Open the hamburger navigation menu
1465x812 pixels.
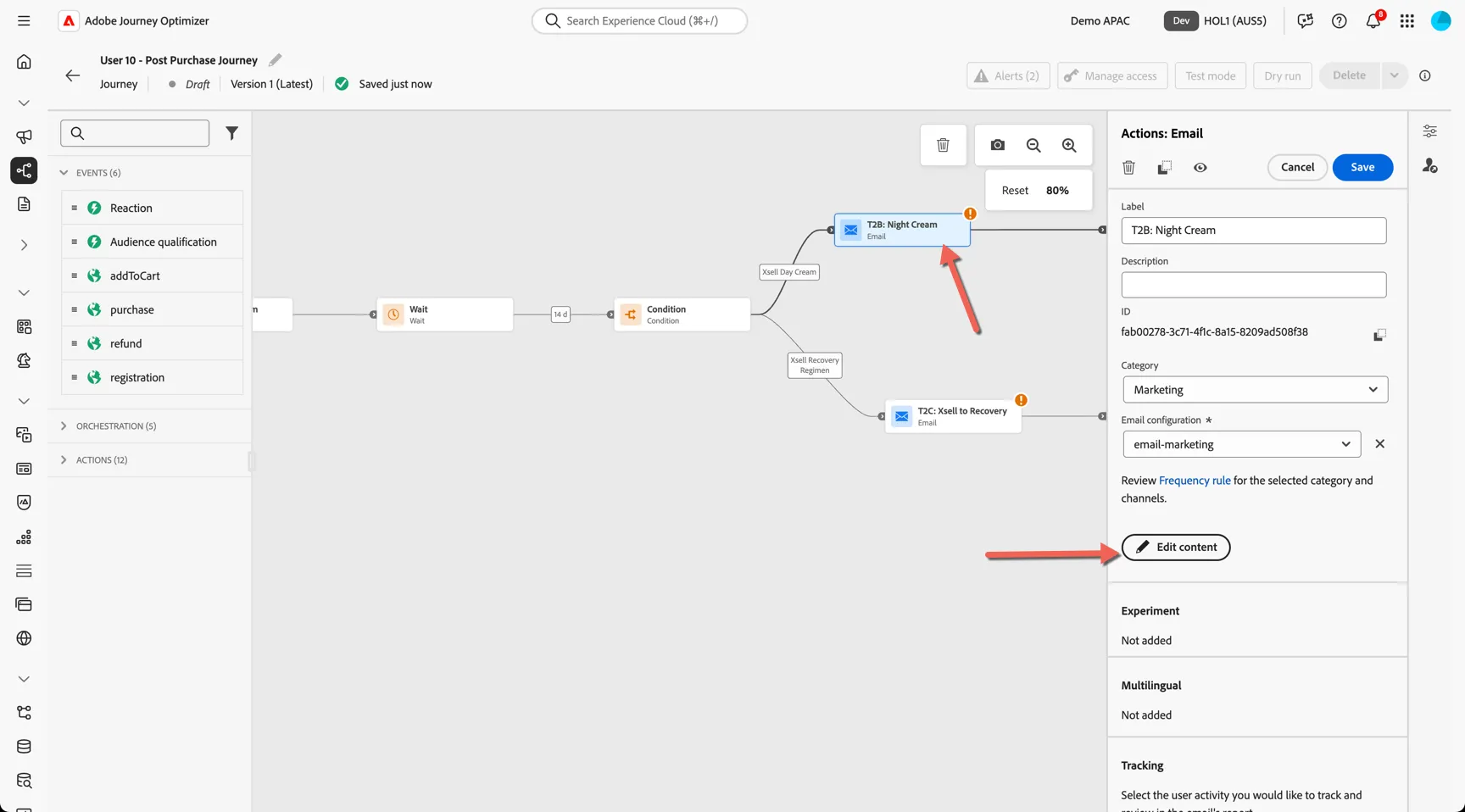point(24,20)
